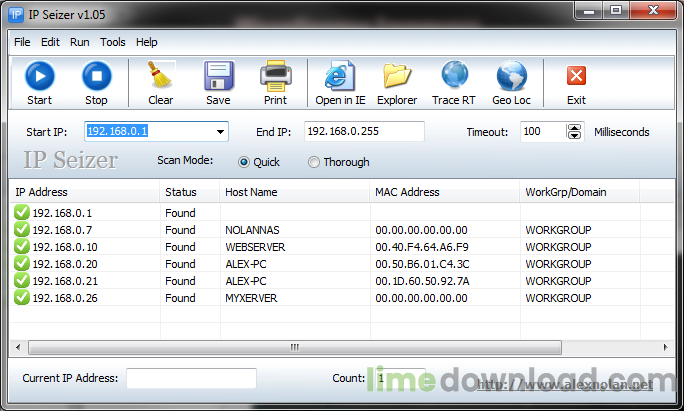Open selected host in IE
The image size is (684, 411).
click(340, 83)
